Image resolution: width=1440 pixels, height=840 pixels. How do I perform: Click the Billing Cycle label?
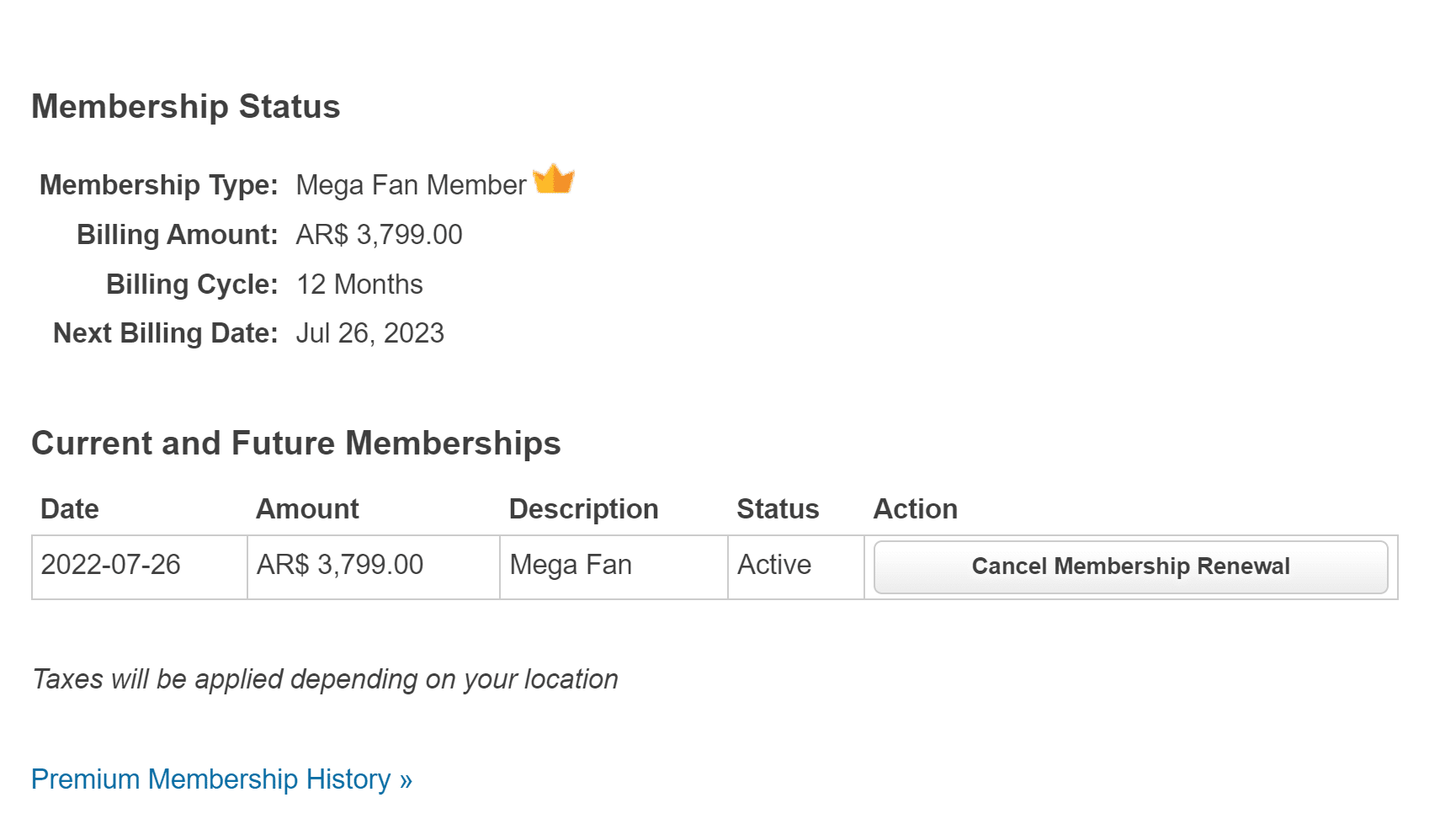pos(192,284)
